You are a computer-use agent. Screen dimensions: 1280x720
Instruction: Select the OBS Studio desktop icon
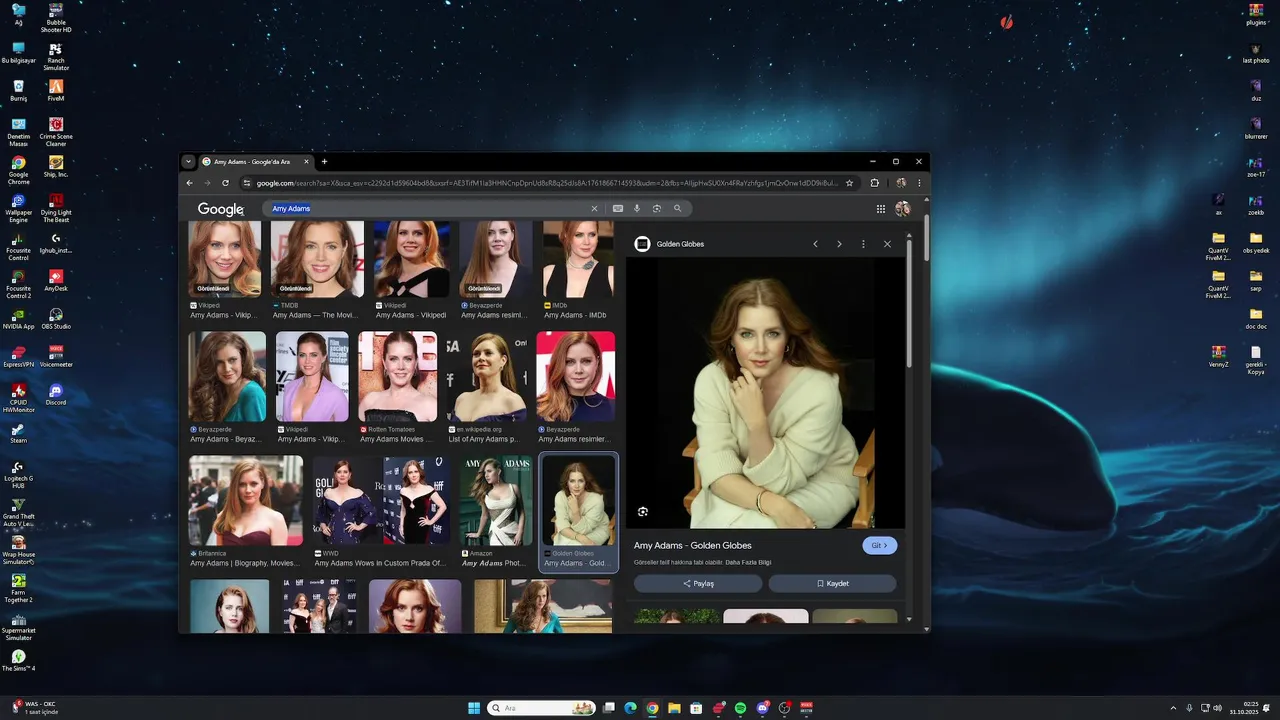tap(56, 316)
